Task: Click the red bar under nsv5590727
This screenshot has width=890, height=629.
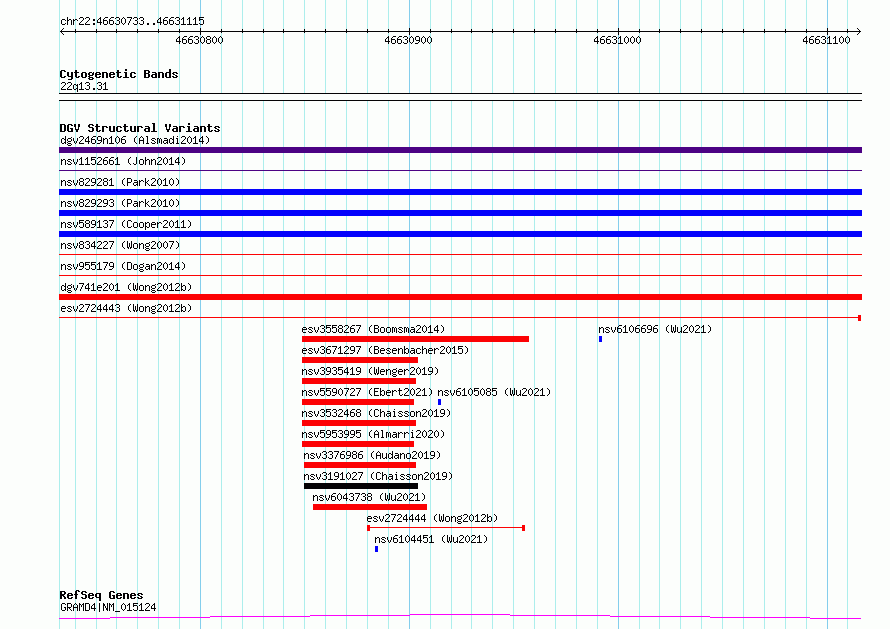Action: (x=358, y=402)
